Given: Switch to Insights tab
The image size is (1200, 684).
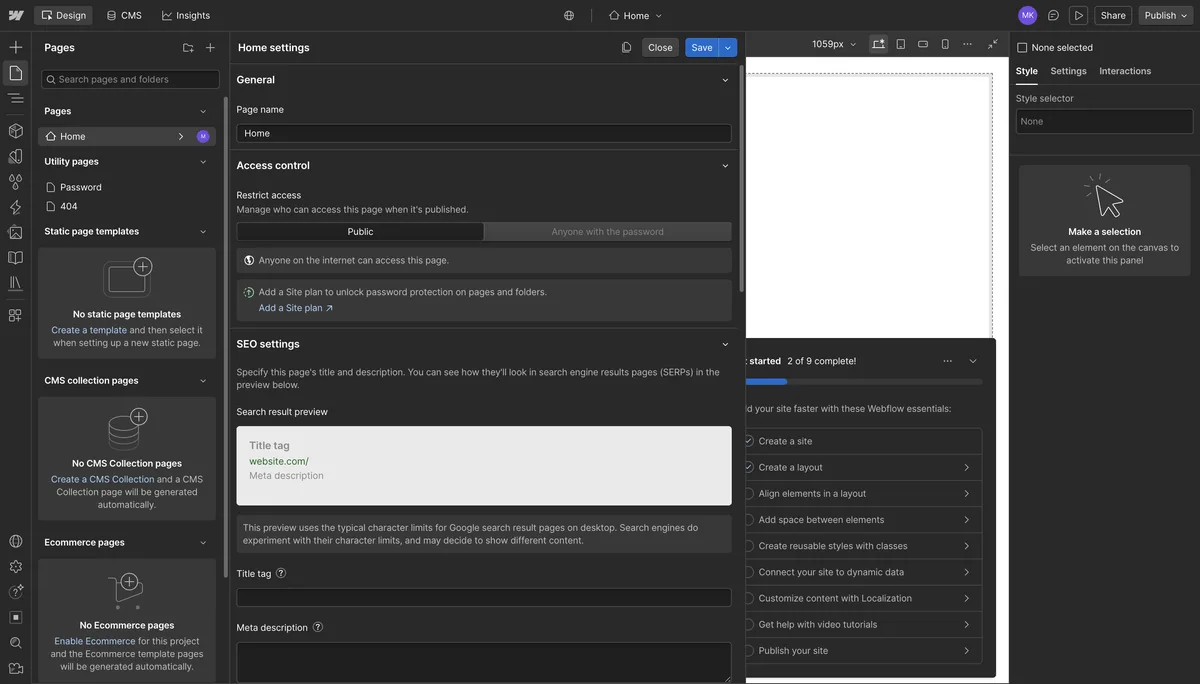Looking at the screenshot, I should click(186, 15).
